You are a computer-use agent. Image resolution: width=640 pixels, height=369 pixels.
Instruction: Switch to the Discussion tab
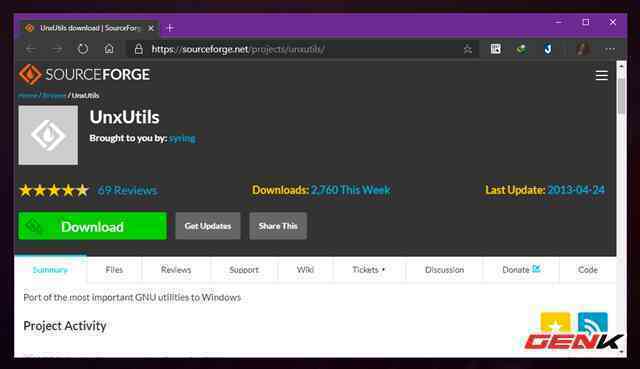pyautogui.click(x=444, y=270)
